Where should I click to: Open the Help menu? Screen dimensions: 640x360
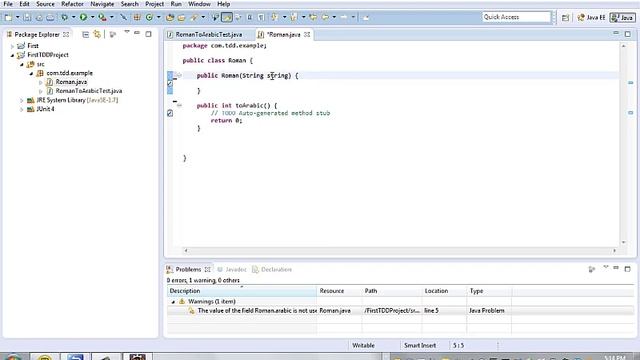click(223, 4)
